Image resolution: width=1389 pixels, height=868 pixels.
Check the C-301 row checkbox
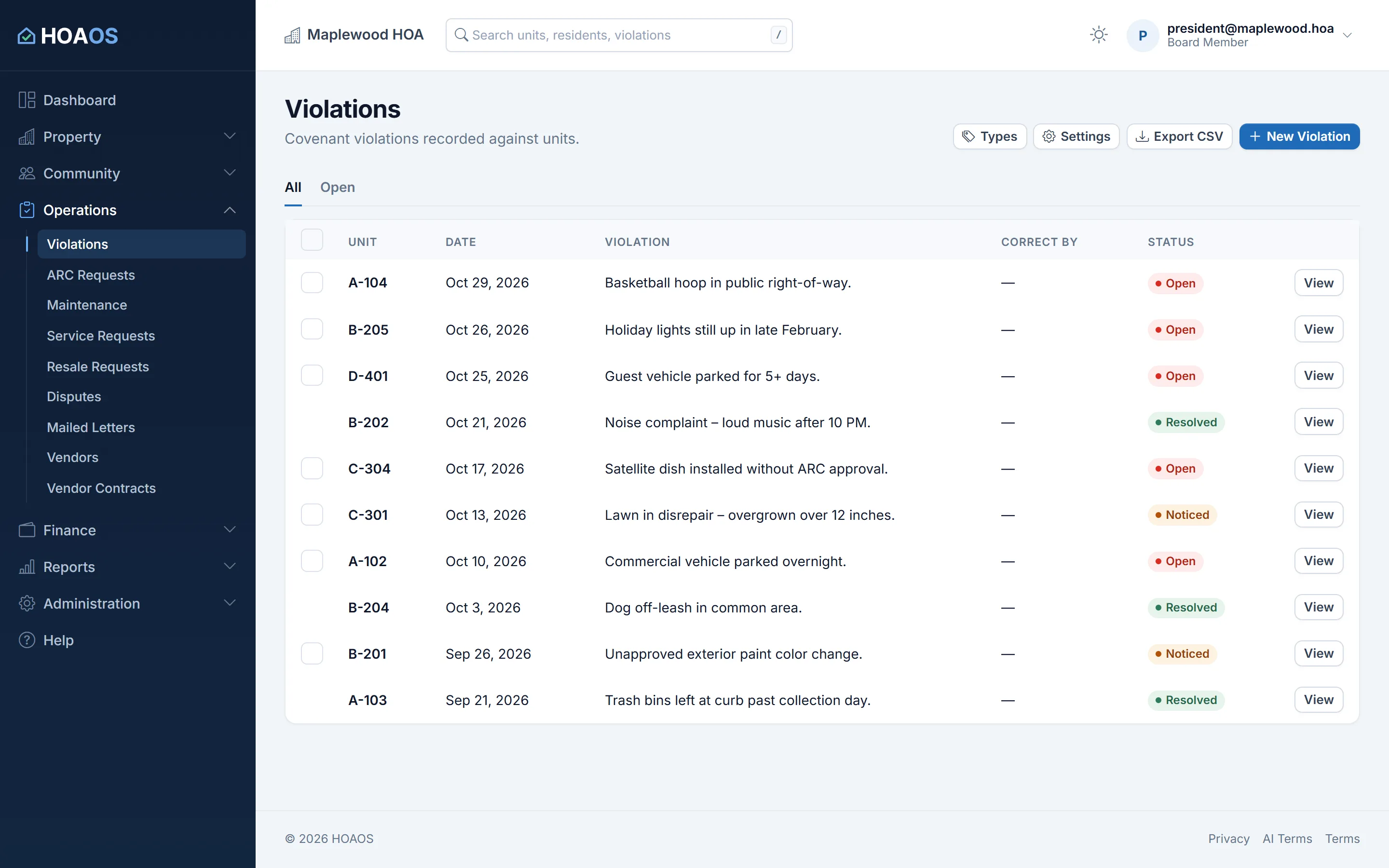pos(312,515)
